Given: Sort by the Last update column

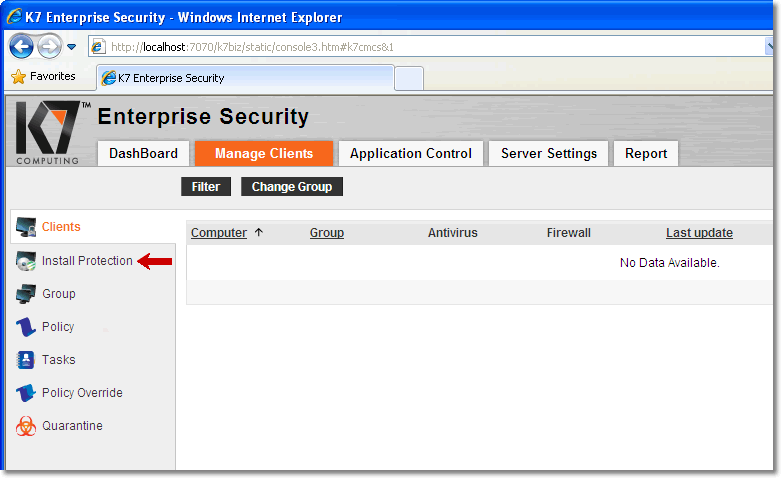Looking at the screenshot, I should [x=699, y=233].
